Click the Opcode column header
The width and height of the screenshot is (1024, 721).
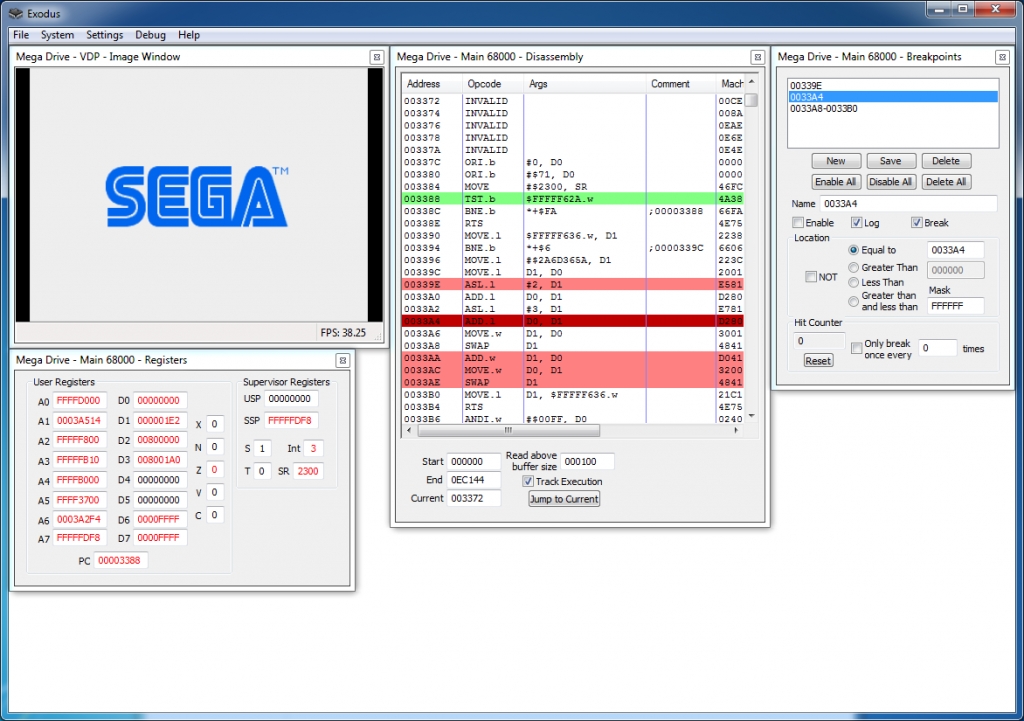[492, 84]
